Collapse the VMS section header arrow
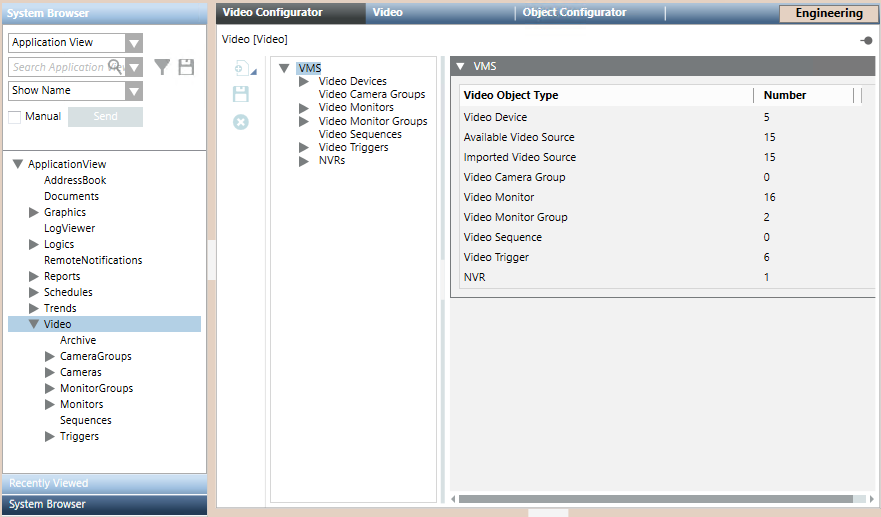The image size is (881, 517). point(460,67)
